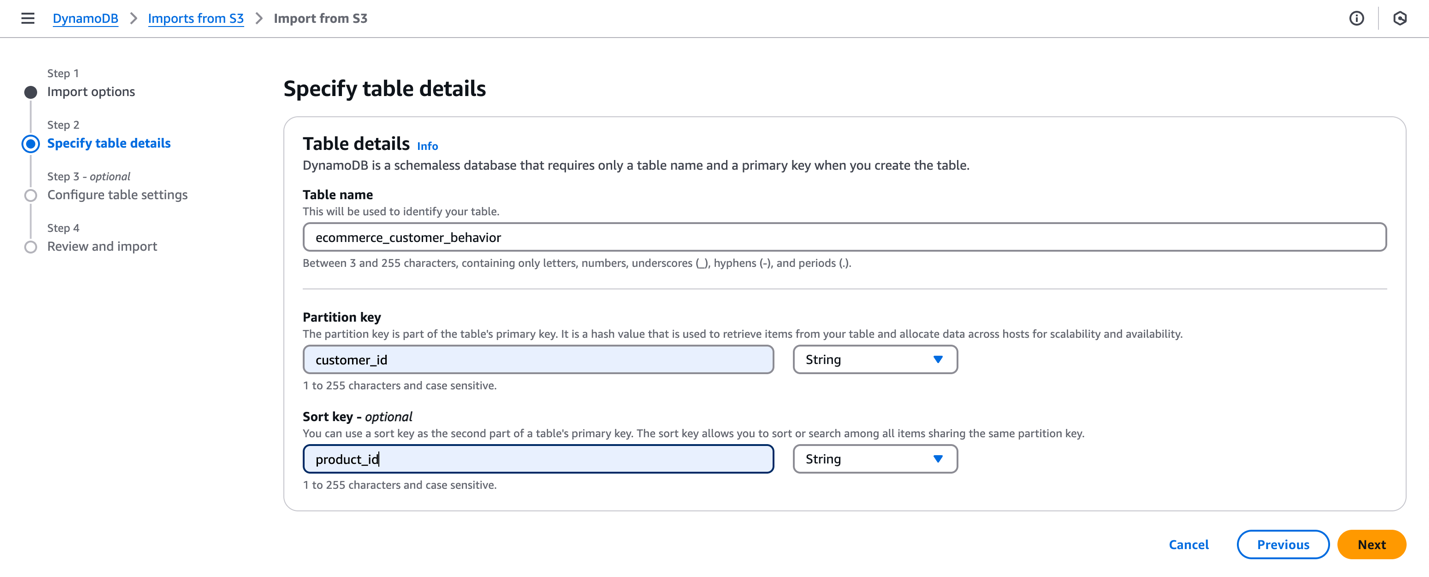The width and height of the screenshot is (1429, 577).
Task: Open Imports from S3 breadcrumb link
Action: (196, 18)
